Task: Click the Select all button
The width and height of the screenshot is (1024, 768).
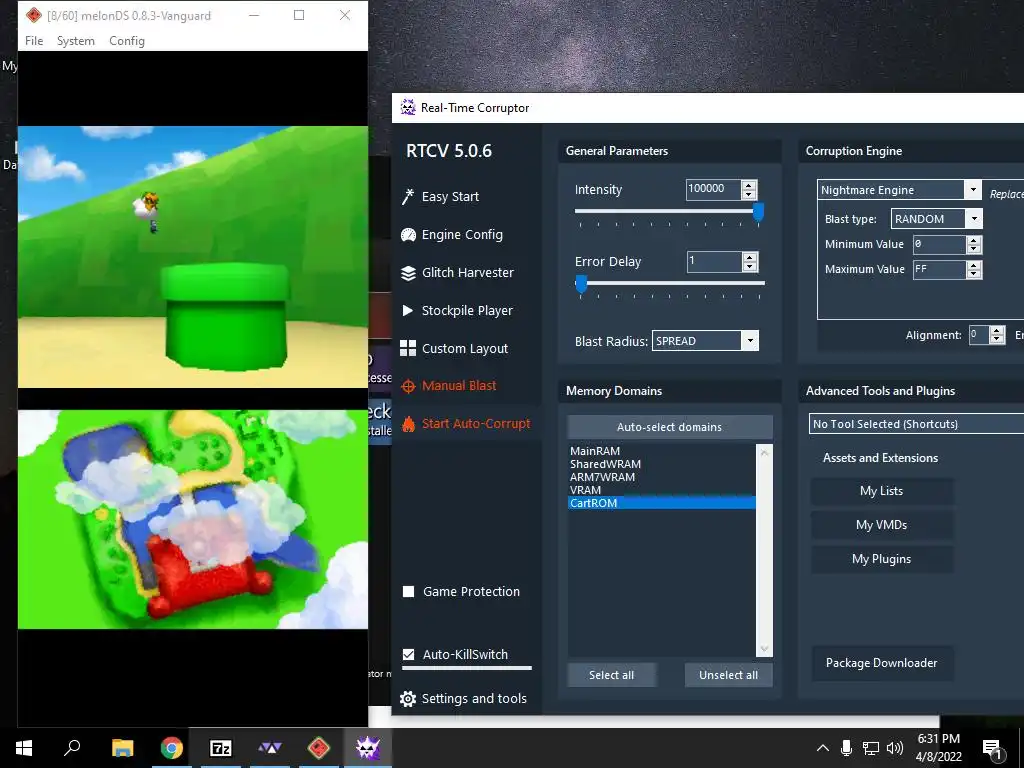Action: [611, 675]
